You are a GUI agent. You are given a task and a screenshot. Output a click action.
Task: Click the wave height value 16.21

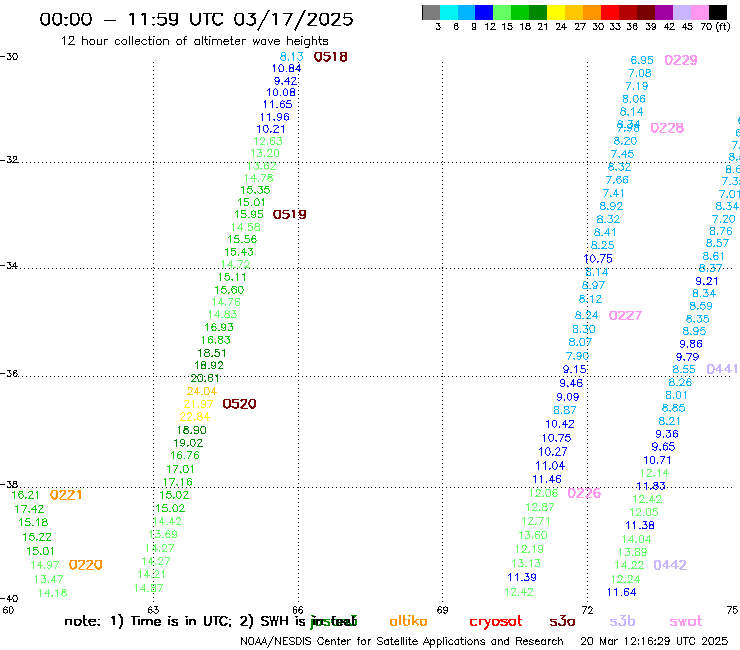tap(25, 495)
